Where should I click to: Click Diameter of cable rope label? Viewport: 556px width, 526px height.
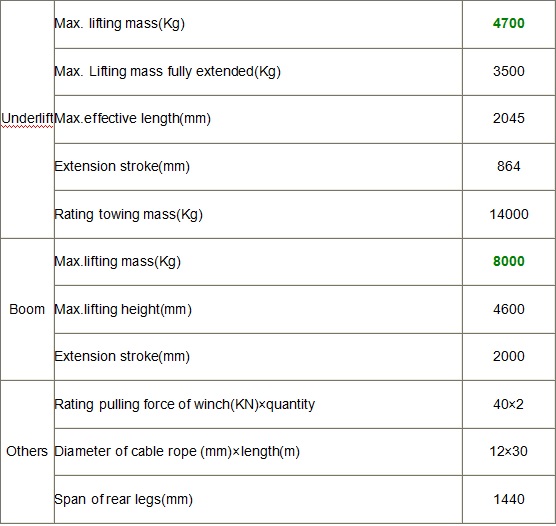coord(177,452)
